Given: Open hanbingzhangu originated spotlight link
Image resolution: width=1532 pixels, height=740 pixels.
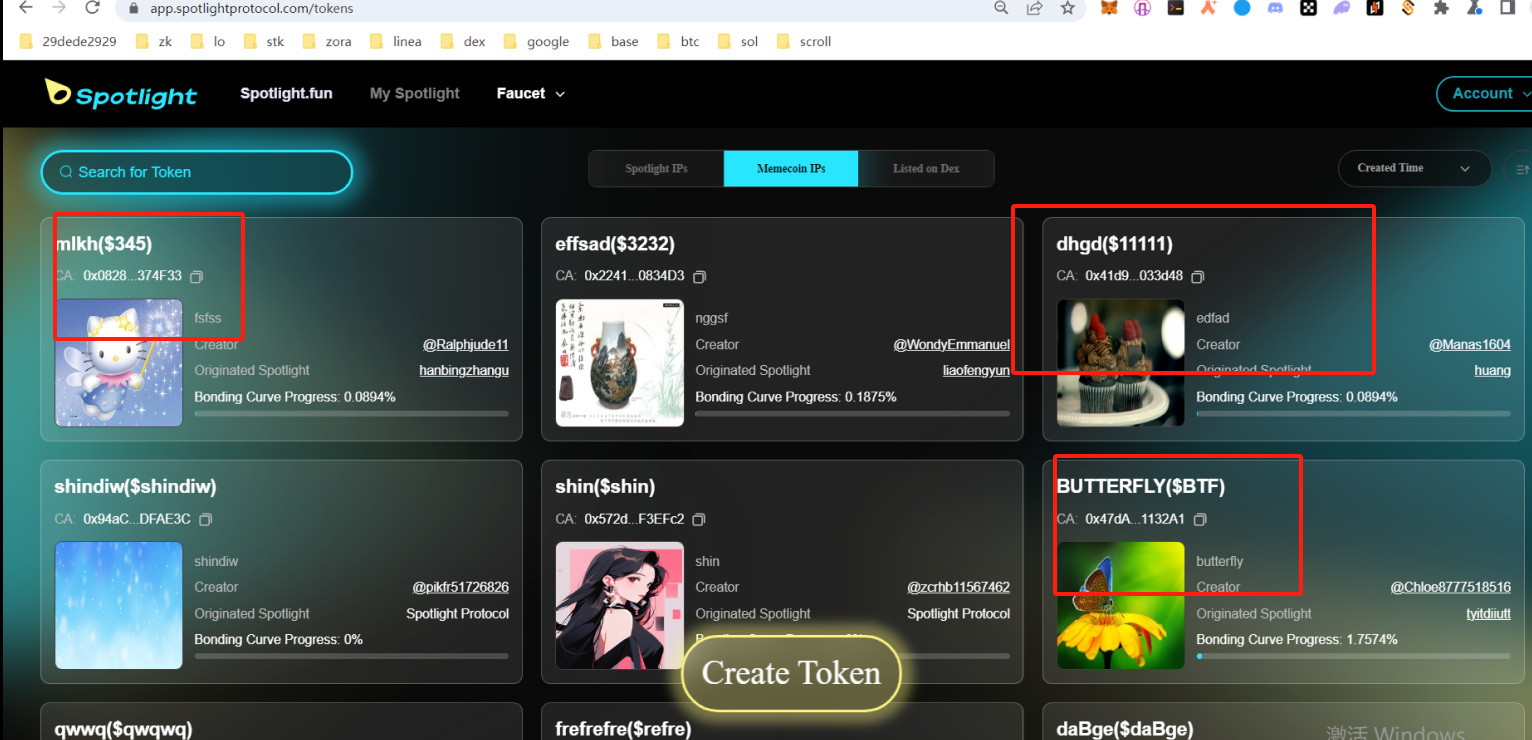Looking at the screenshot, I should [x=464, y=371].
